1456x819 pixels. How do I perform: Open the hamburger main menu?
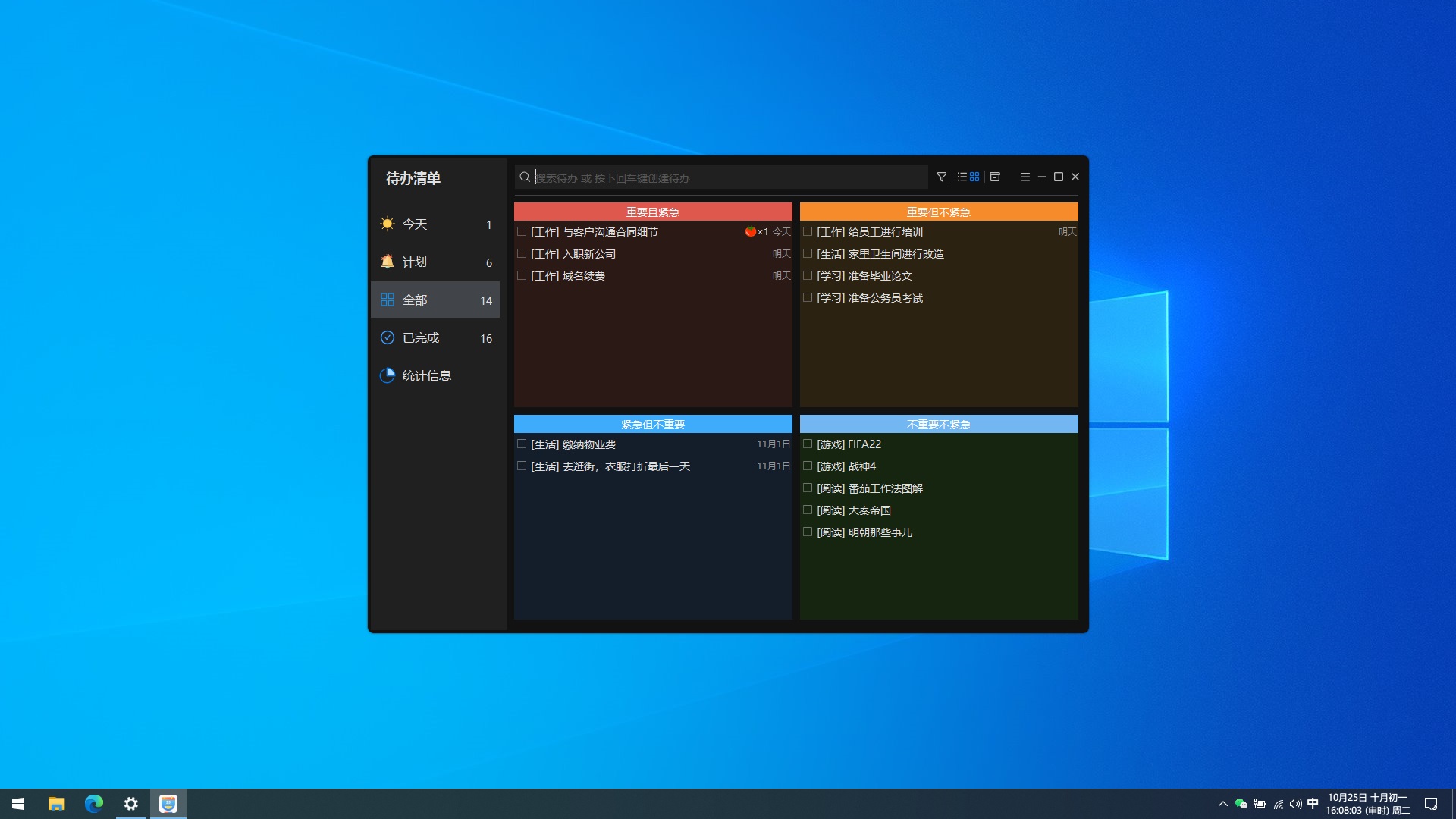click(1025, 177)
